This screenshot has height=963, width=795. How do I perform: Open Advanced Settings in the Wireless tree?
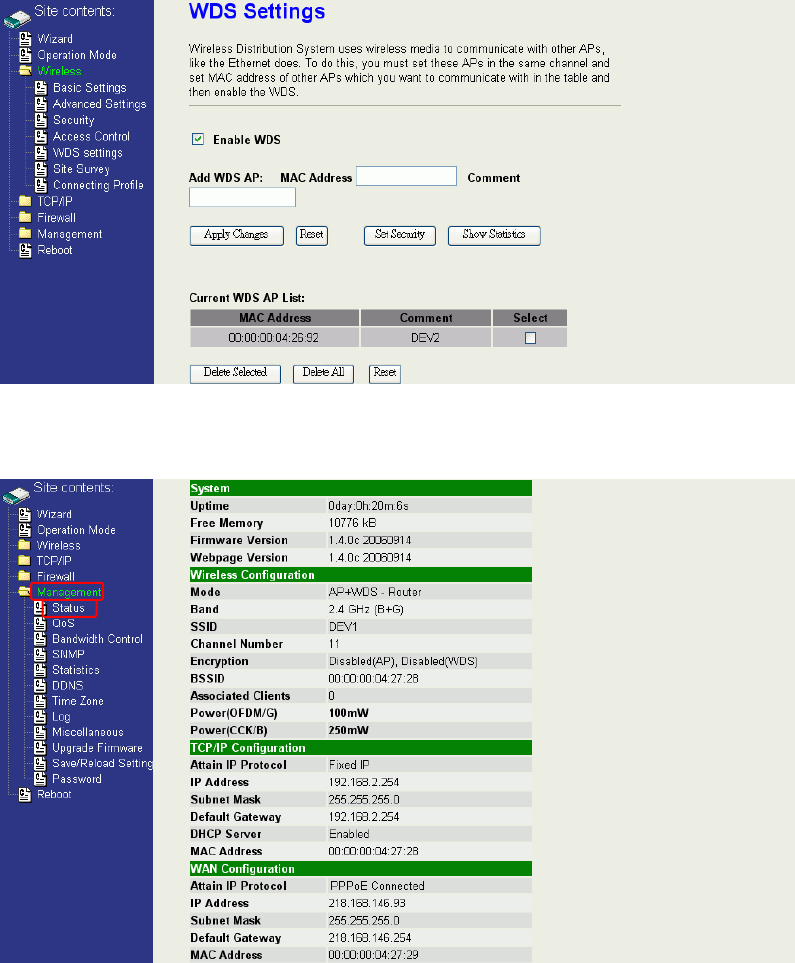pos(100,104)
